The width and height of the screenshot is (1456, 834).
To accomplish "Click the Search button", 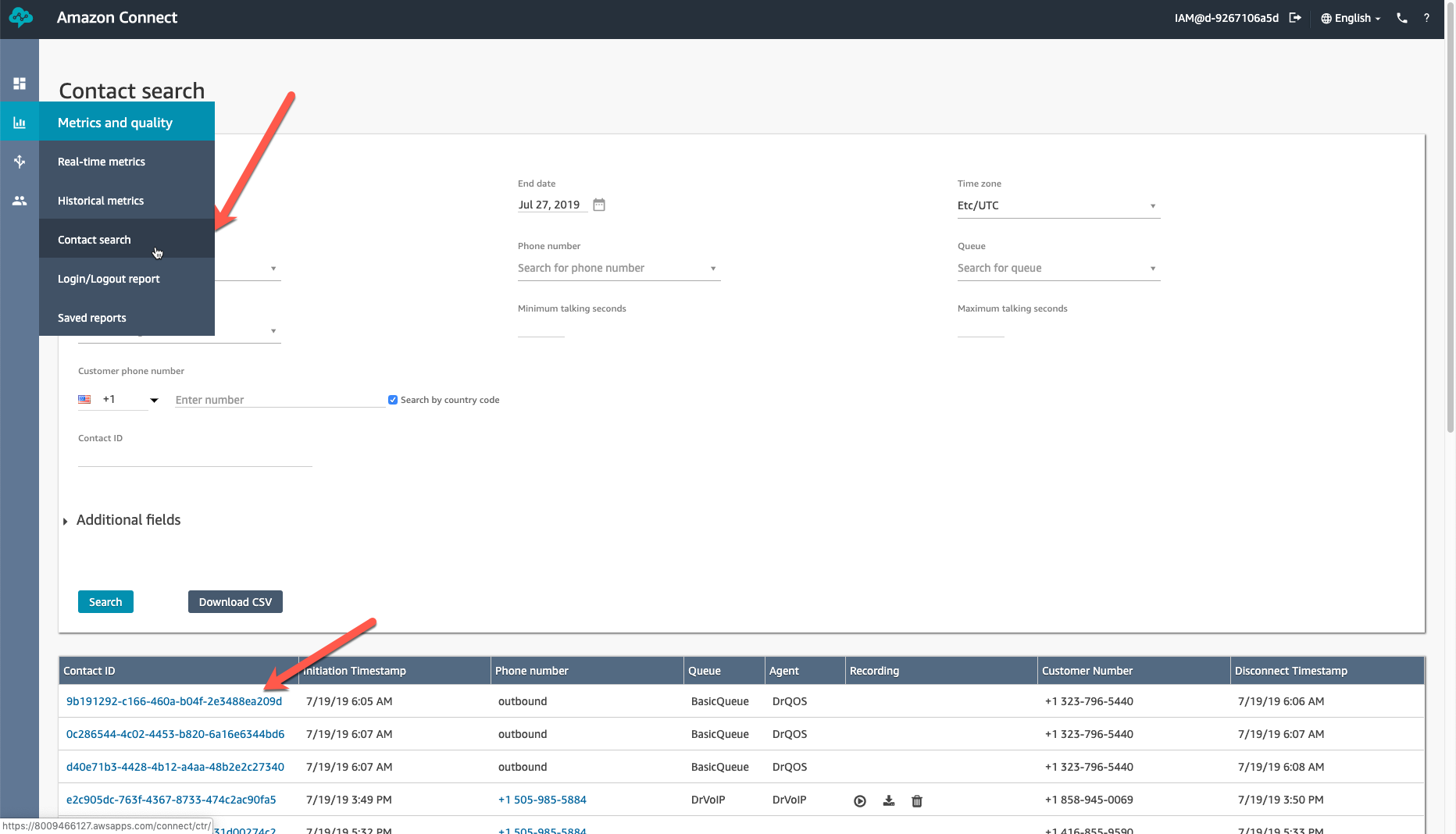I will click(105, 602).
